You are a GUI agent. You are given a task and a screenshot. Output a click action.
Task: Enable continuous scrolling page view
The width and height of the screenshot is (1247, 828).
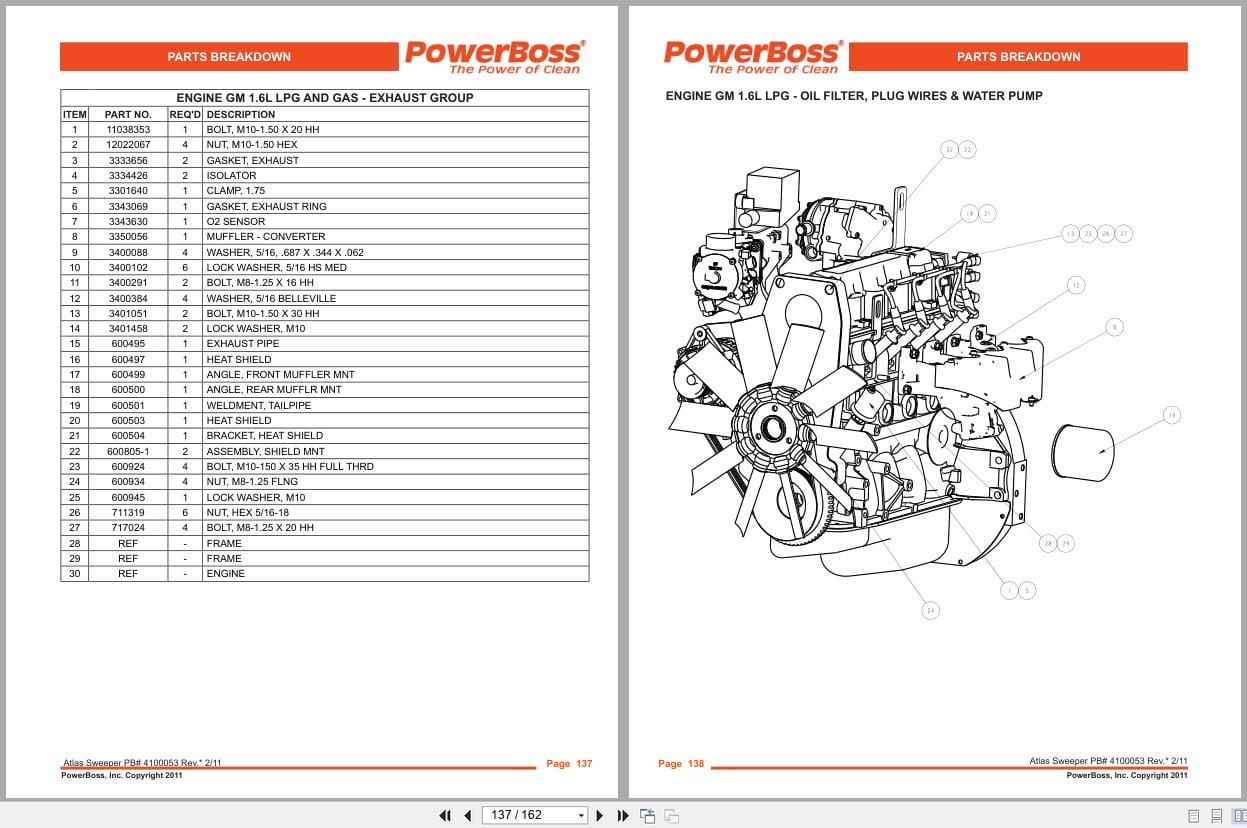pos(1217,816)
